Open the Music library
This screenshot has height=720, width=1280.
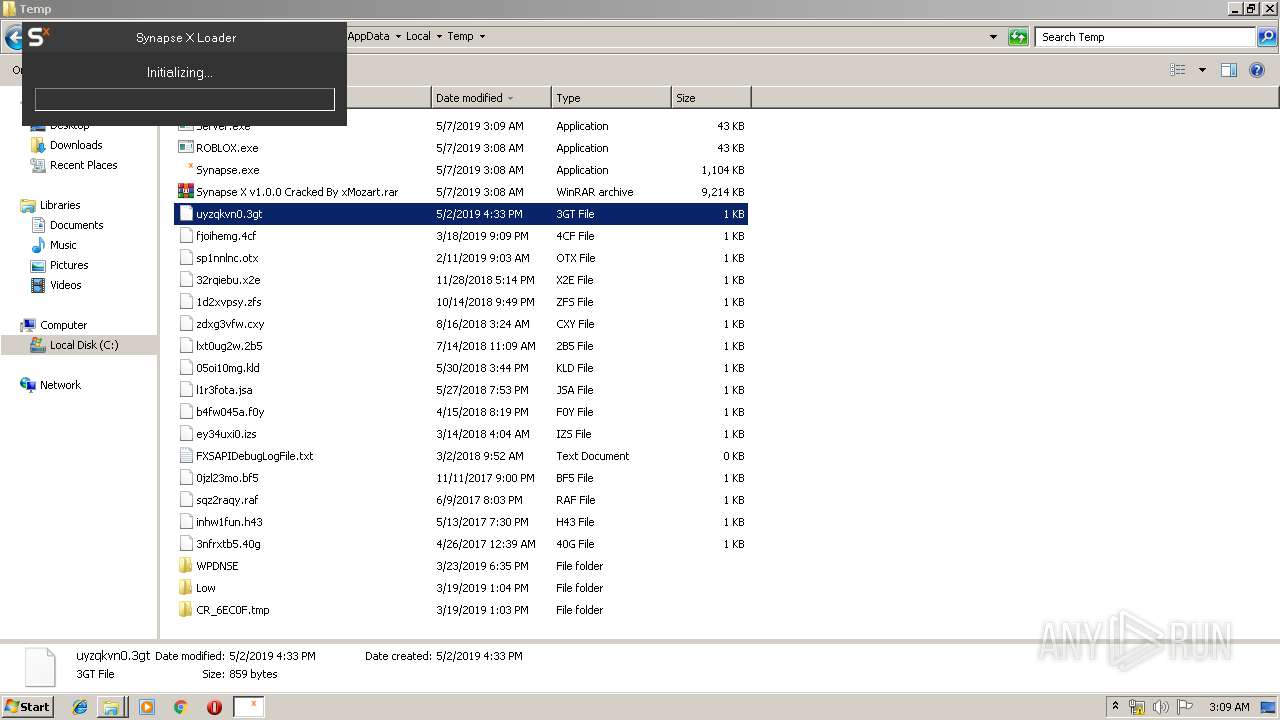[x=63, y=245]
